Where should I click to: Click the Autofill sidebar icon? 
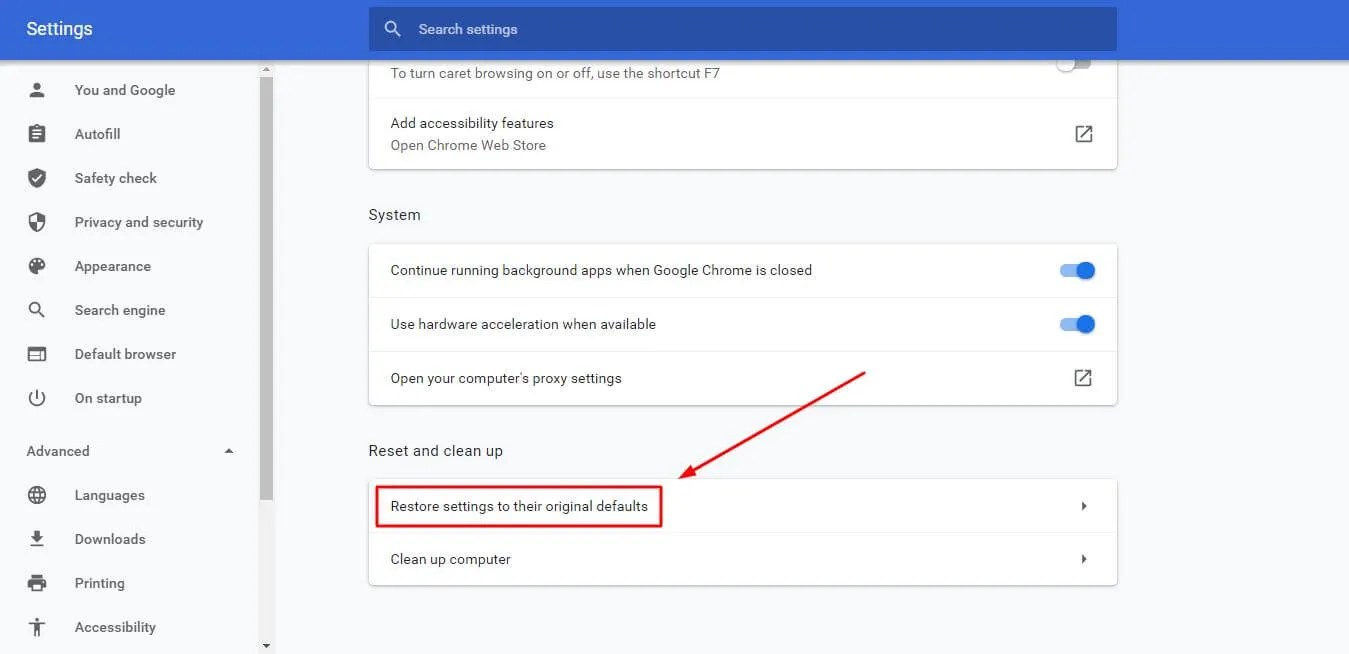pyautogui.click(x=37, y=133)
